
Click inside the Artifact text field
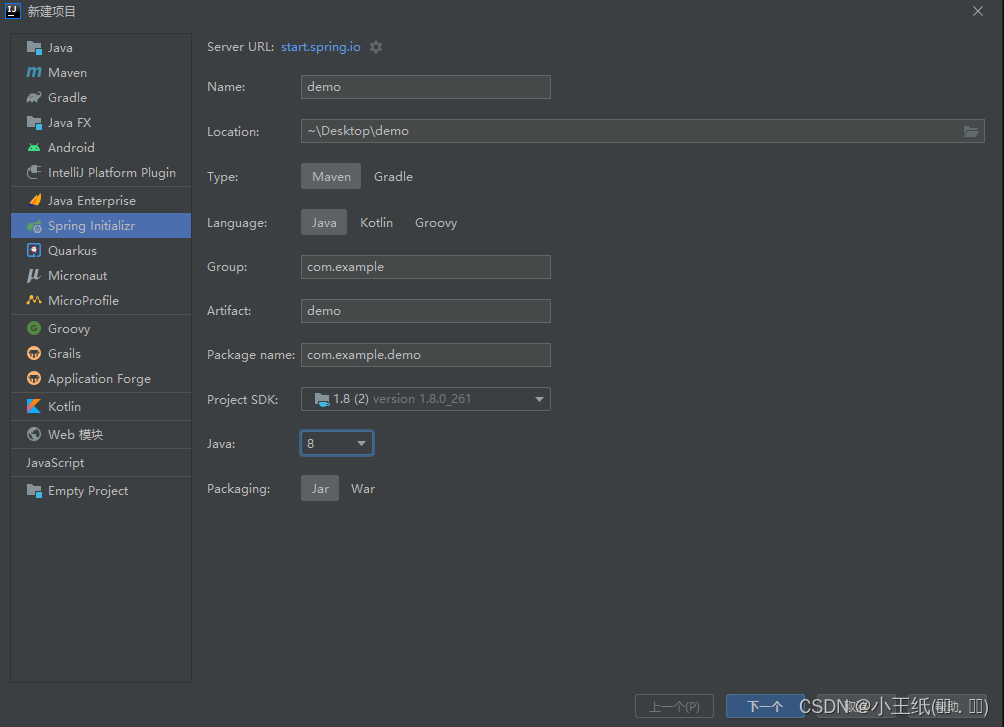[x=425, y=310]
